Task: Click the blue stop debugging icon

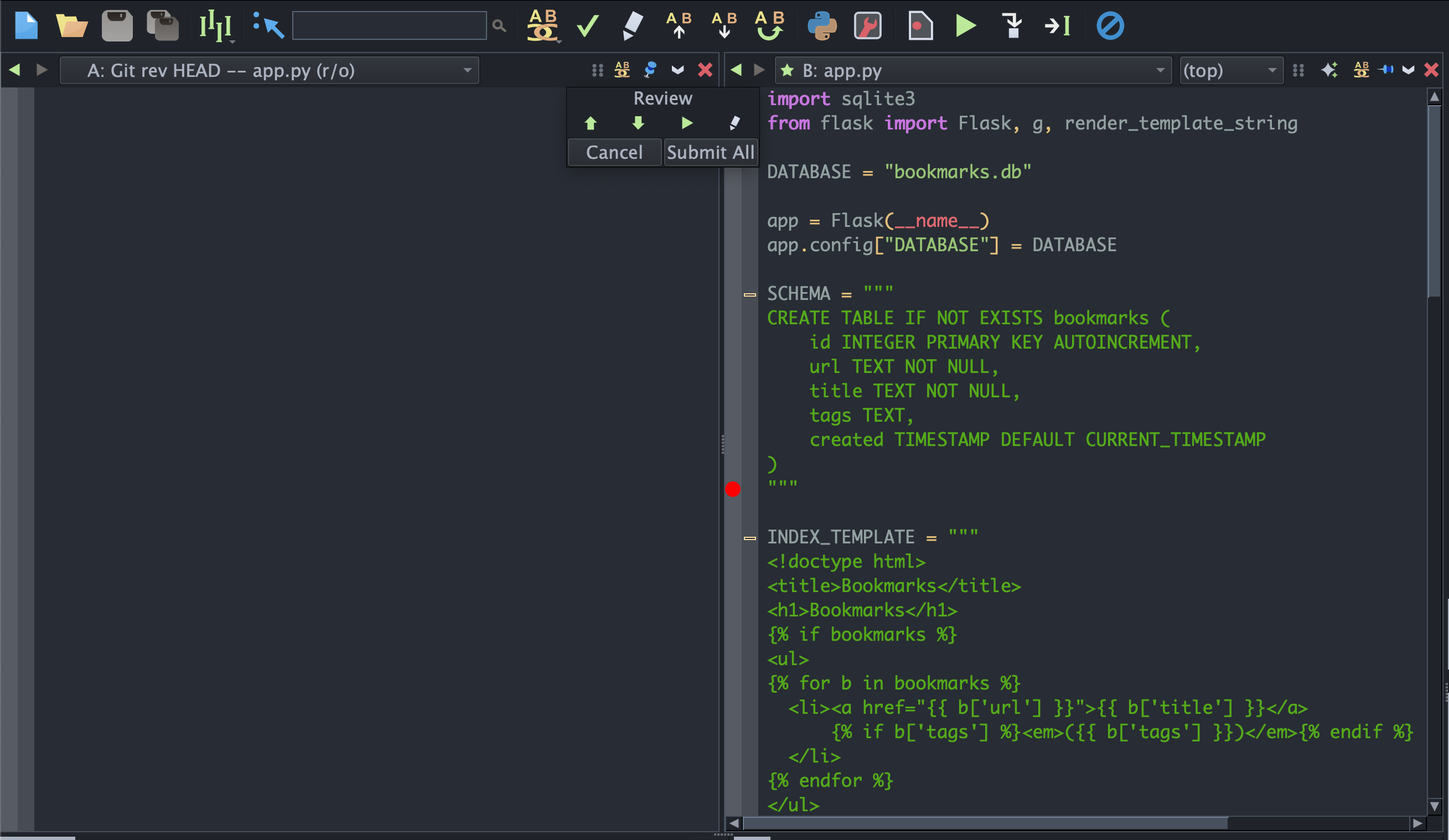Action: tap(1110, 26)
